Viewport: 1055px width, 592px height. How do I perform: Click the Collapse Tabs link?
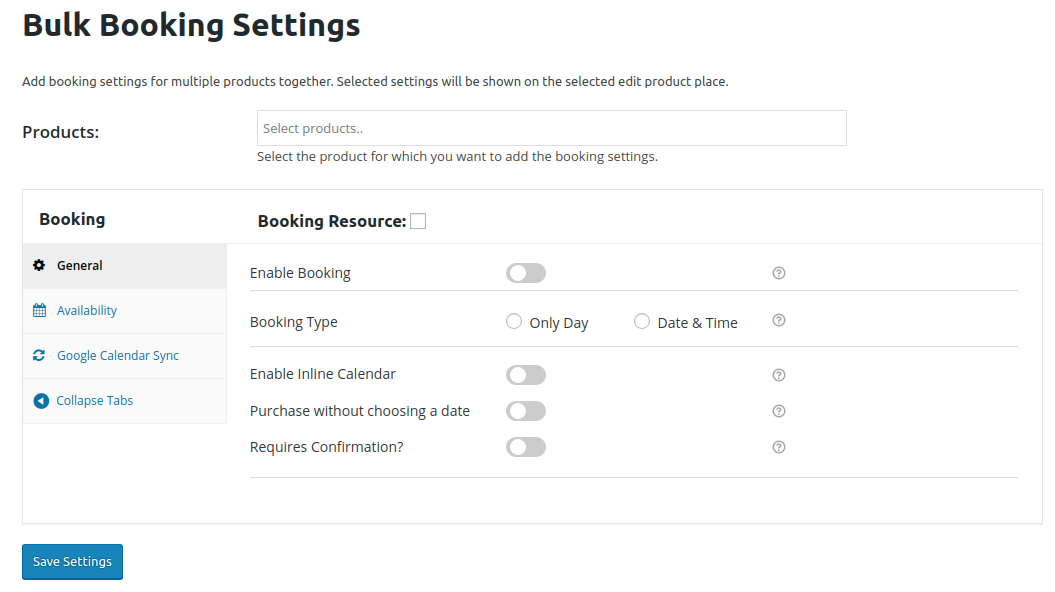(x=94, y=401)
